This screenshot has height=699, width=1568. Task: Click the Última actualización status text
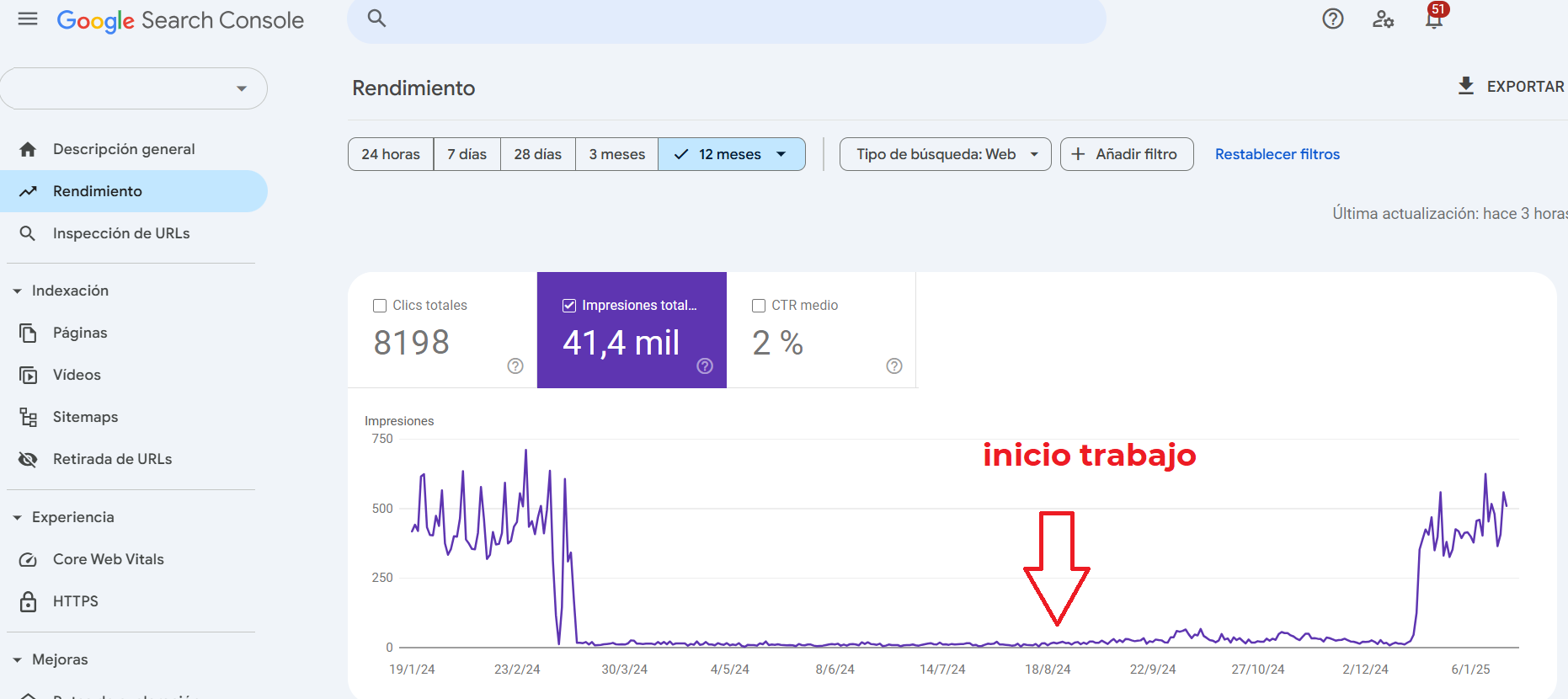point(1449,213)
